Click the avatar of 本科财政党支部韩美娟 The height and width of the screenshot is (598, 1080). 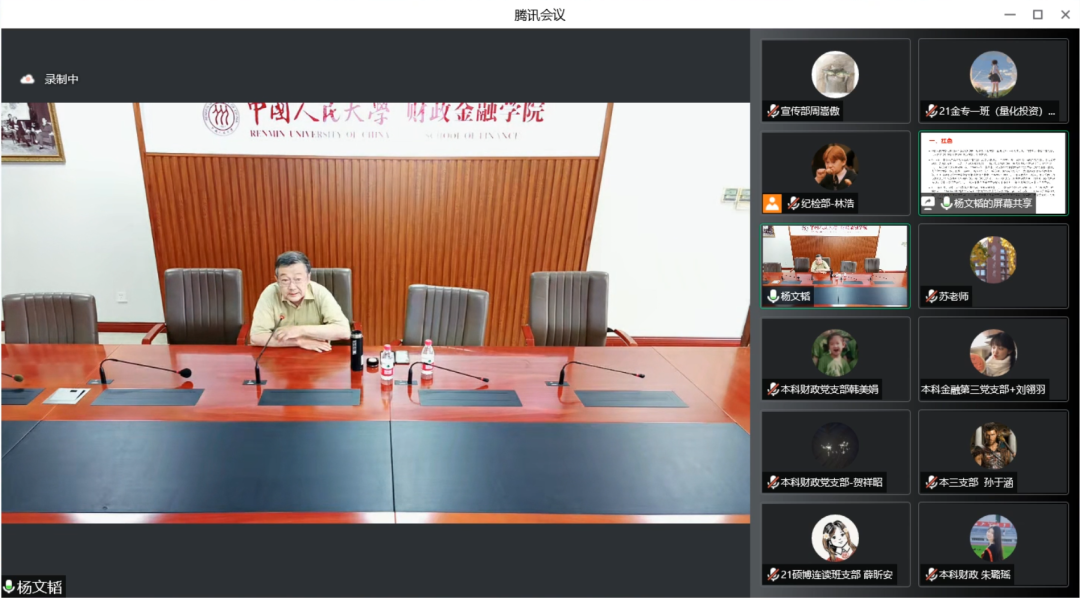coord(835,352)
